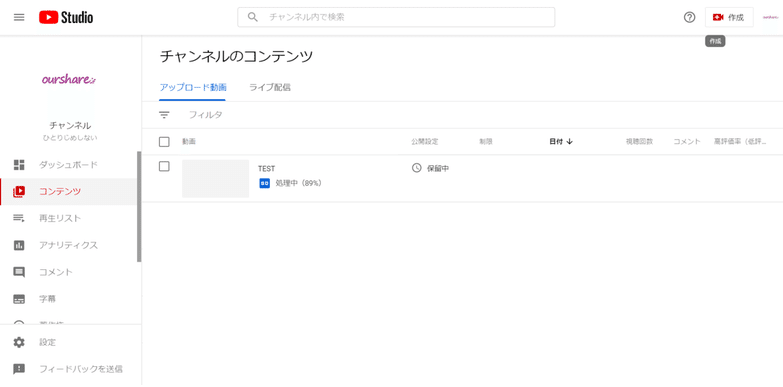Click the ダッシュボード dashboard icon
Image resolution: width=783 pixels, height=387 pixels.
pos(19,165)
